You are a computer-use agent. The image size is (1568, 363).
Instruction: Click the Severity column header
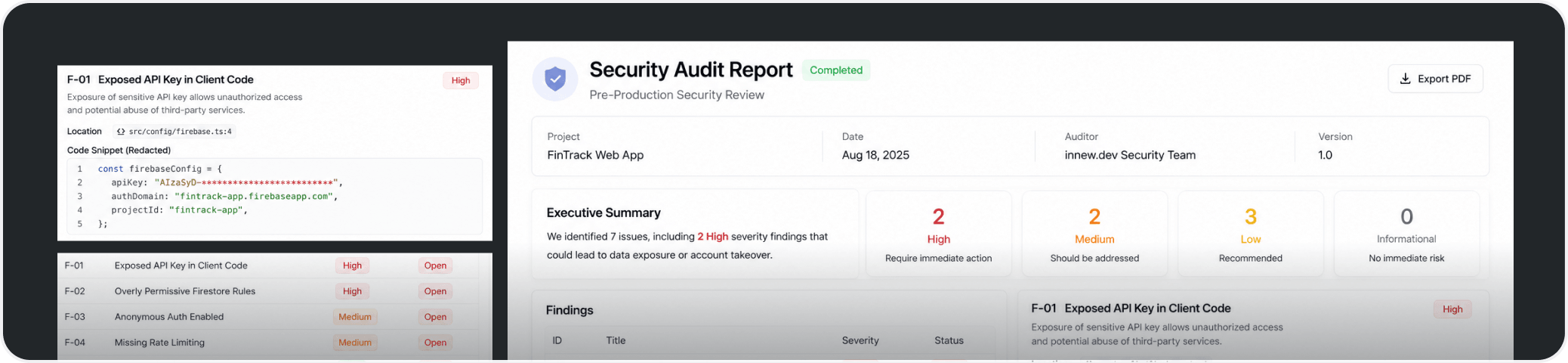tap(860, 340)
